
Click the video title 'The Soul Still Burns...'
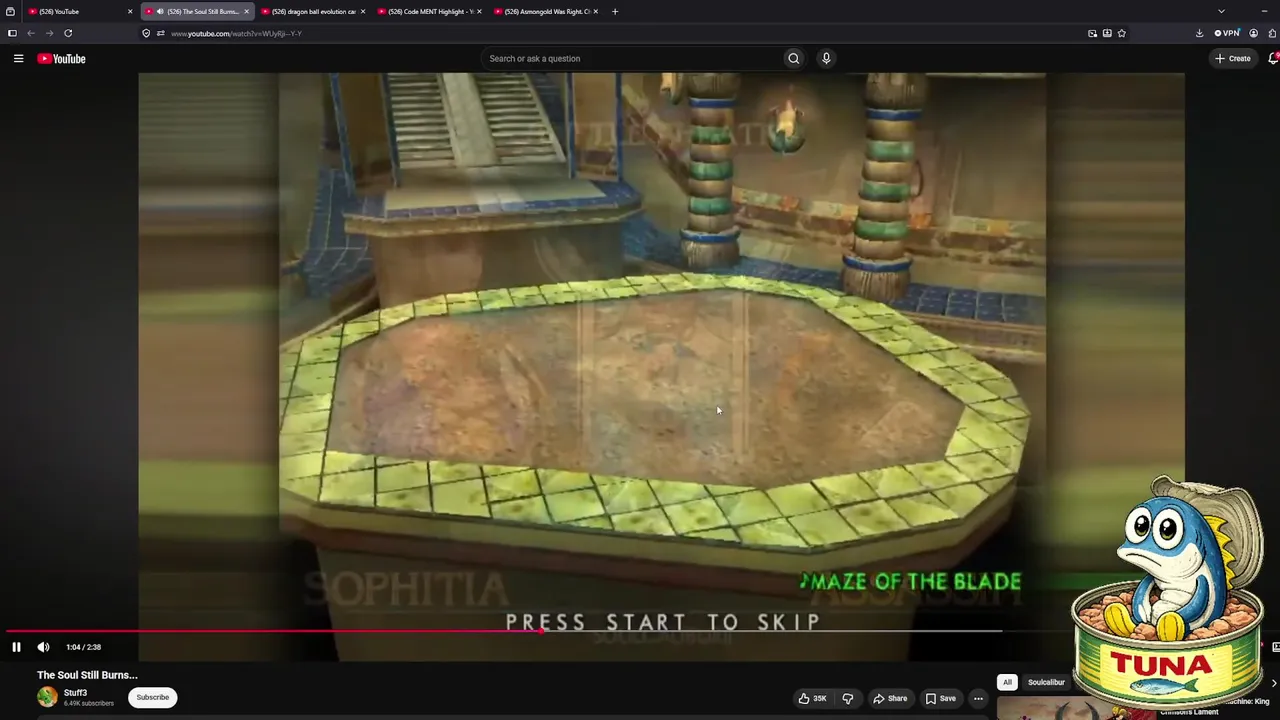87,675
